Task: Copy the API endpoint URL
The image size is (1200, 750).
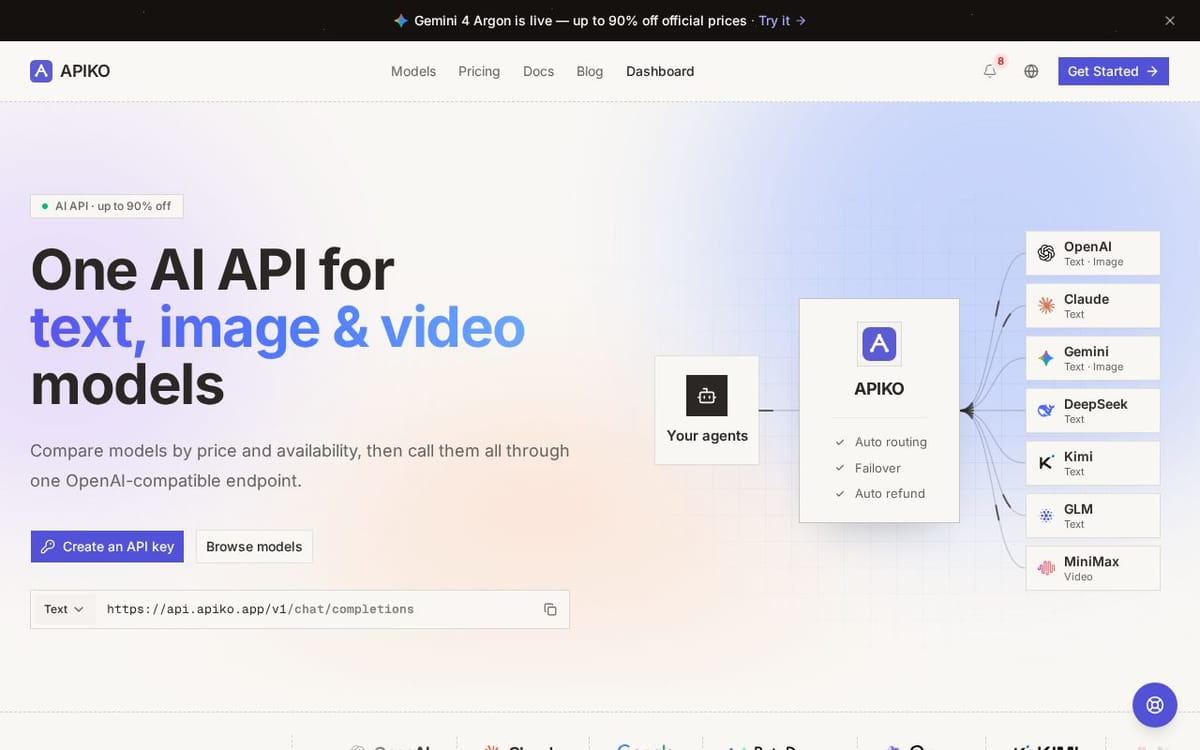Action: 550,609
